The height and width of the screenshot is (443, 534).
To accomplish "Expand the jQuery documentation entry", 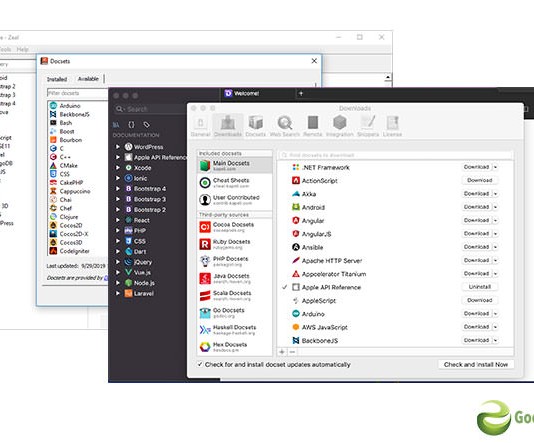I will coord(117,262).
